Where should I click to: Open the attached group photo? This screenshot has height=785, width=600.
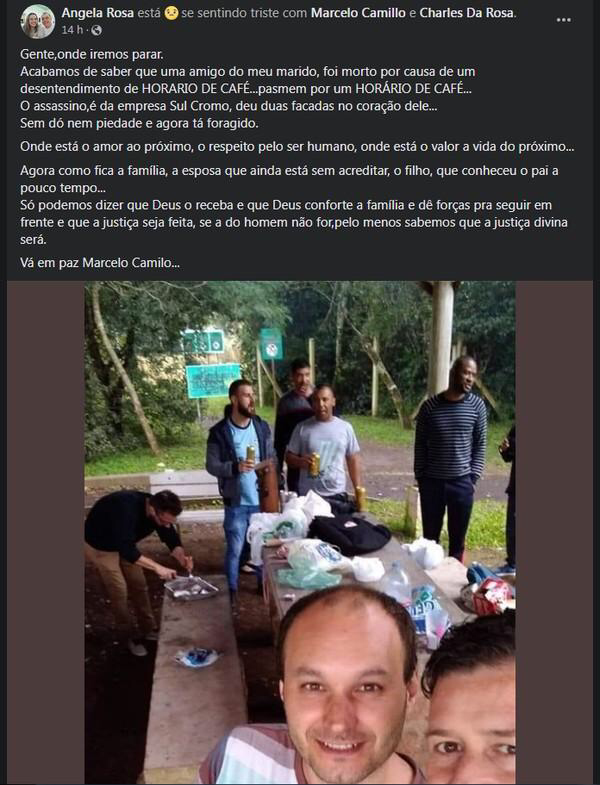[x=299, y=532]
